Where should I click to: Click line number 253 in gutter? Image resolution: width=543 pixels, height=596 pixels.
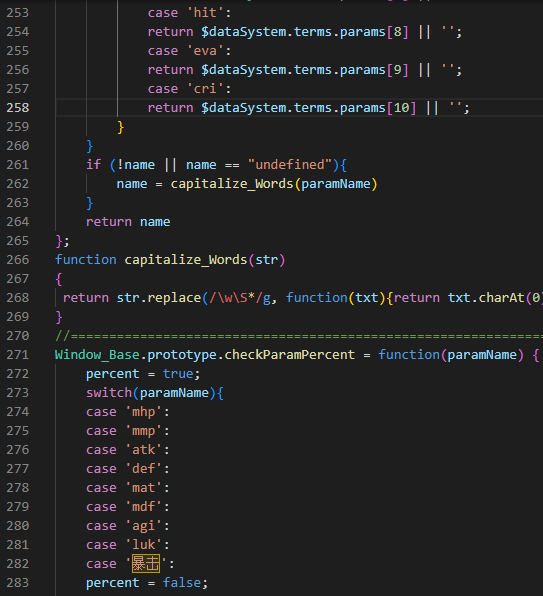[17, 13]
